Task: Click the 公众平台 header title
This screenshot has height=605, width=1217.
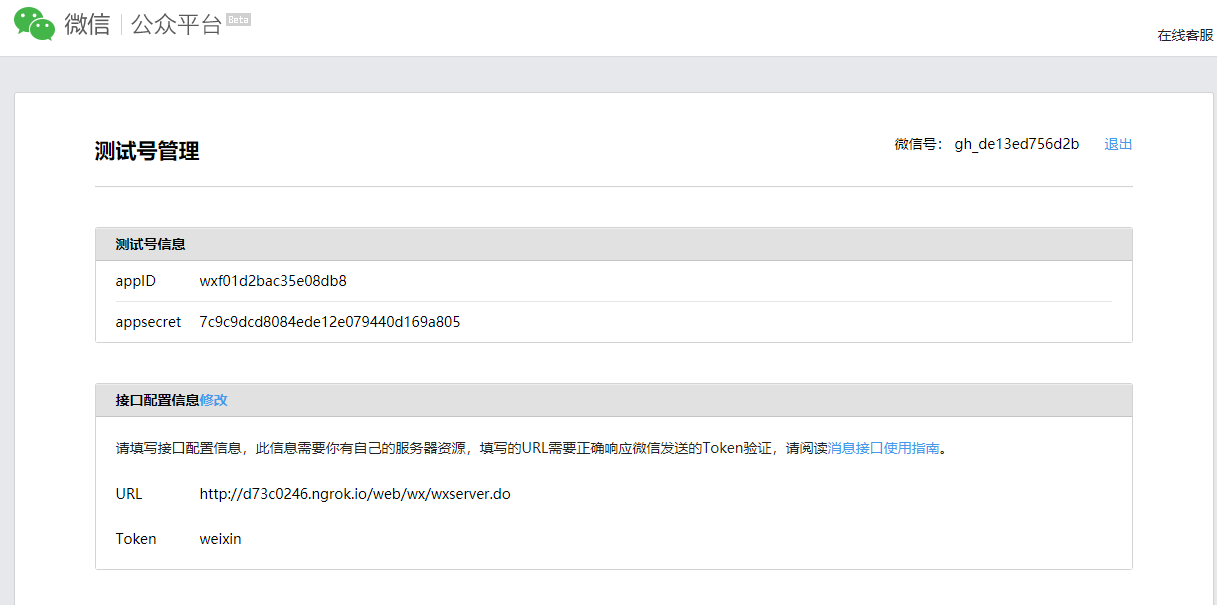Action: coord(176,25)
